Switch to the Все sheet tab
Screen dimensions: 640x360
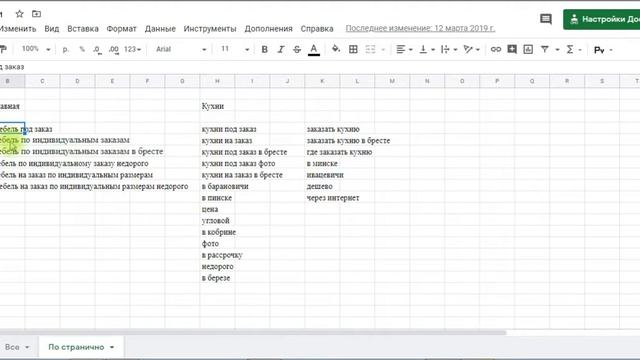click(x=12, y=347)
